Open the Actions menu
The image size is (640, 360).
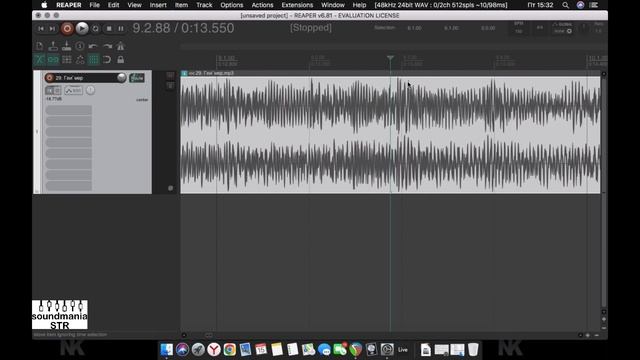coord(262,5)
